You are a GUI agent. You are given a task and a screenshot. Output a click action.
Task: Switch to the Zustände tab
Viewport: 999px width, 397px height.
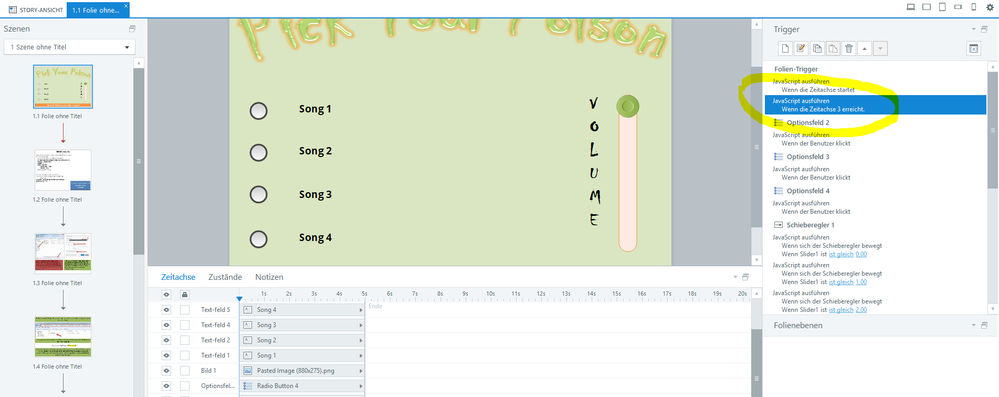click(x=225, y=277)
